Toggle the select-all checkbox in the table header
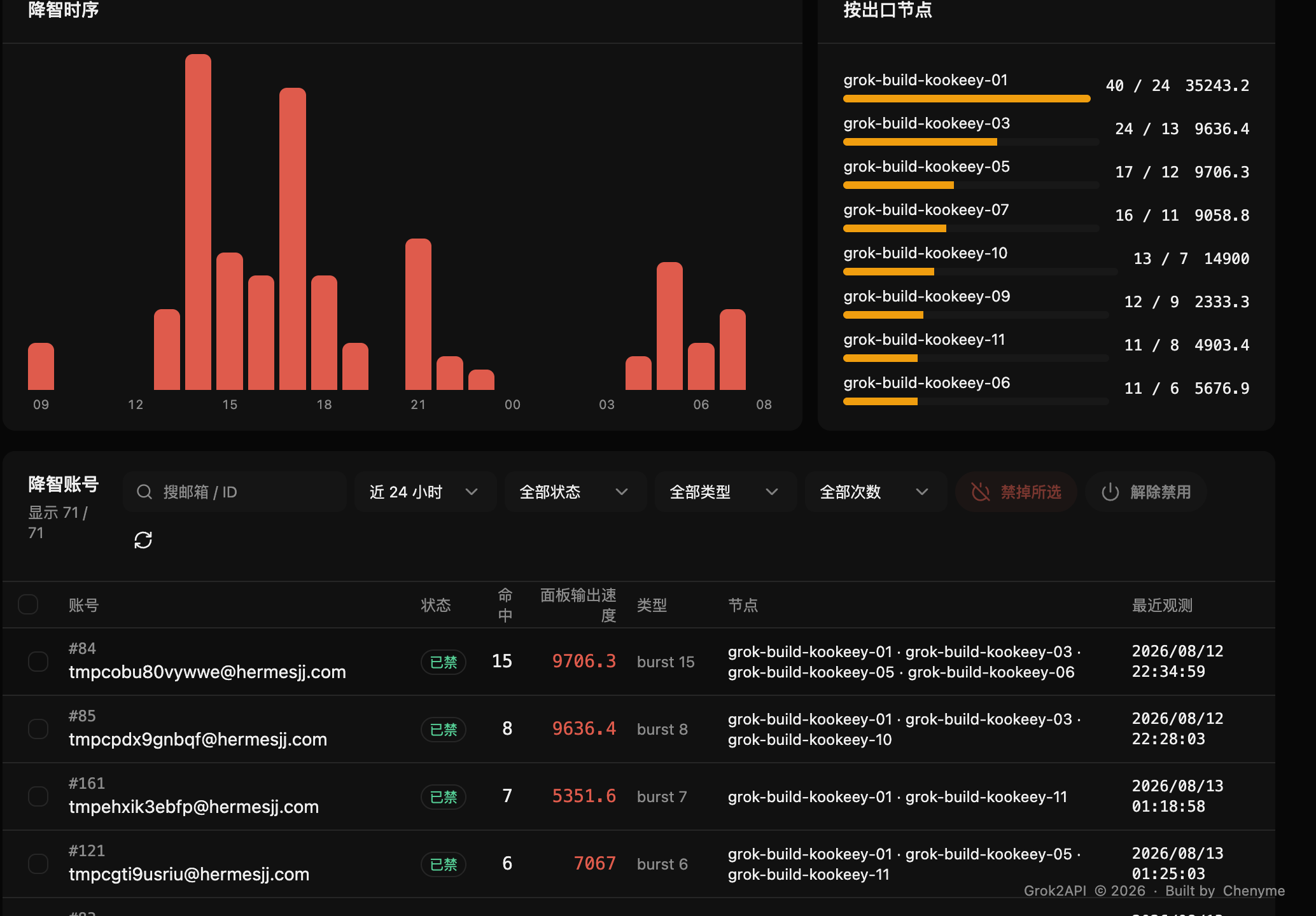The width and height of the screenshot is (1316, 916). 28,604
